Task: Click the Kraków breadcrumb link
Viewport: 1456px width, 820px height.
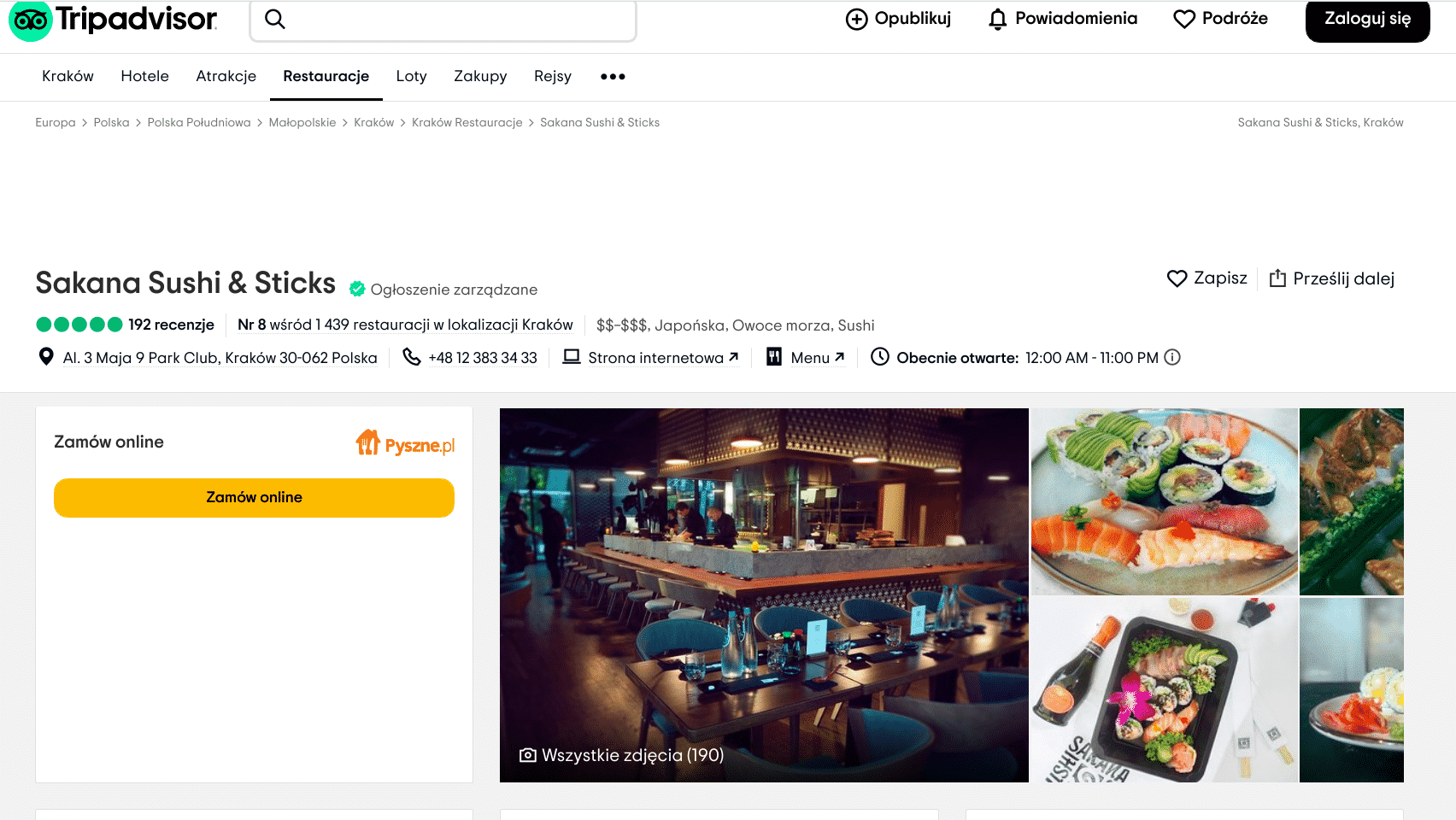Action: point(374,123)
